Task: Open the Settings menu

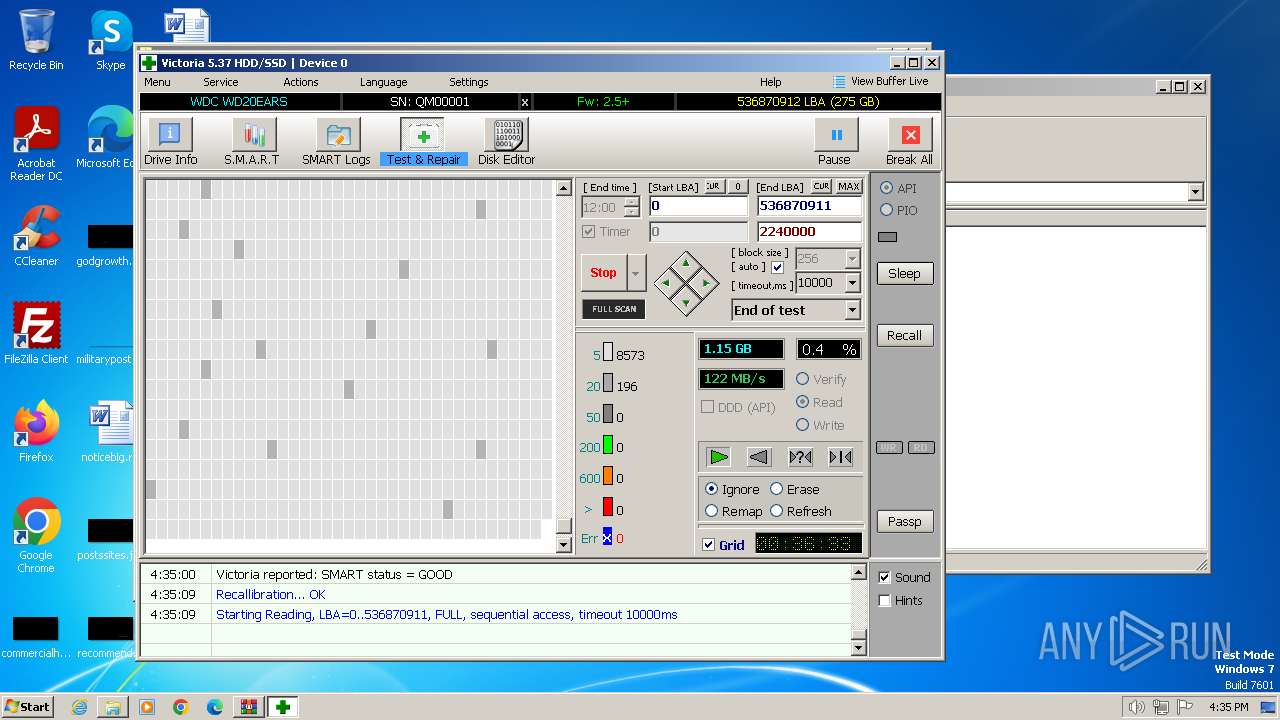Action: tap(469, 82)
